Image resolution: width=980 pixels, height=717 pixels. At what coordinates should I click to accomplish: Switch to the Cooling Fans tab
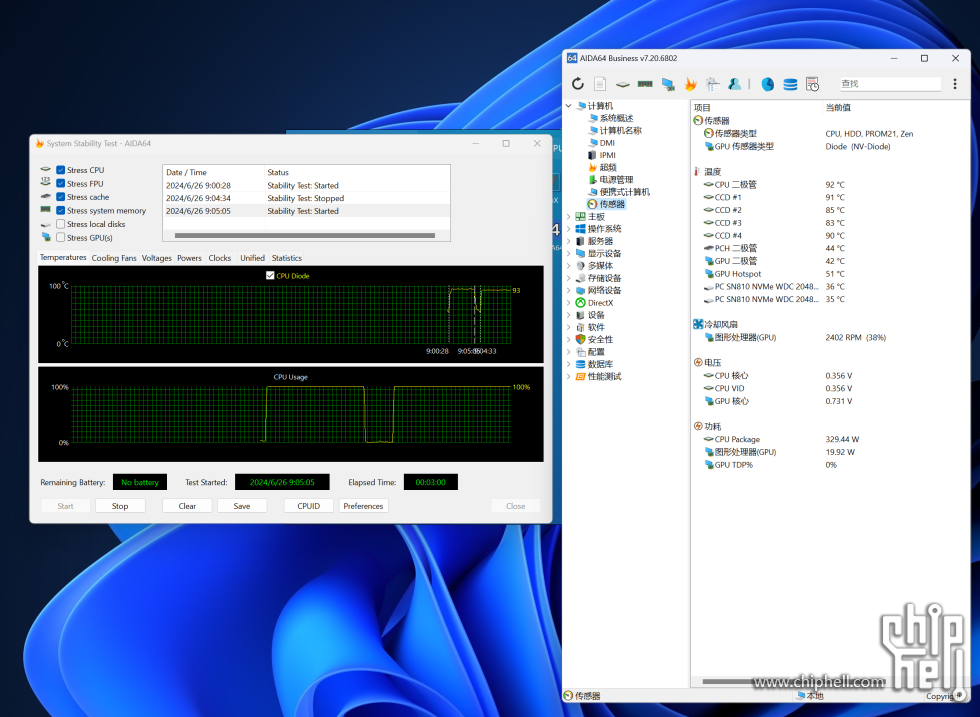pyautogui.click(x=114, y=258)
